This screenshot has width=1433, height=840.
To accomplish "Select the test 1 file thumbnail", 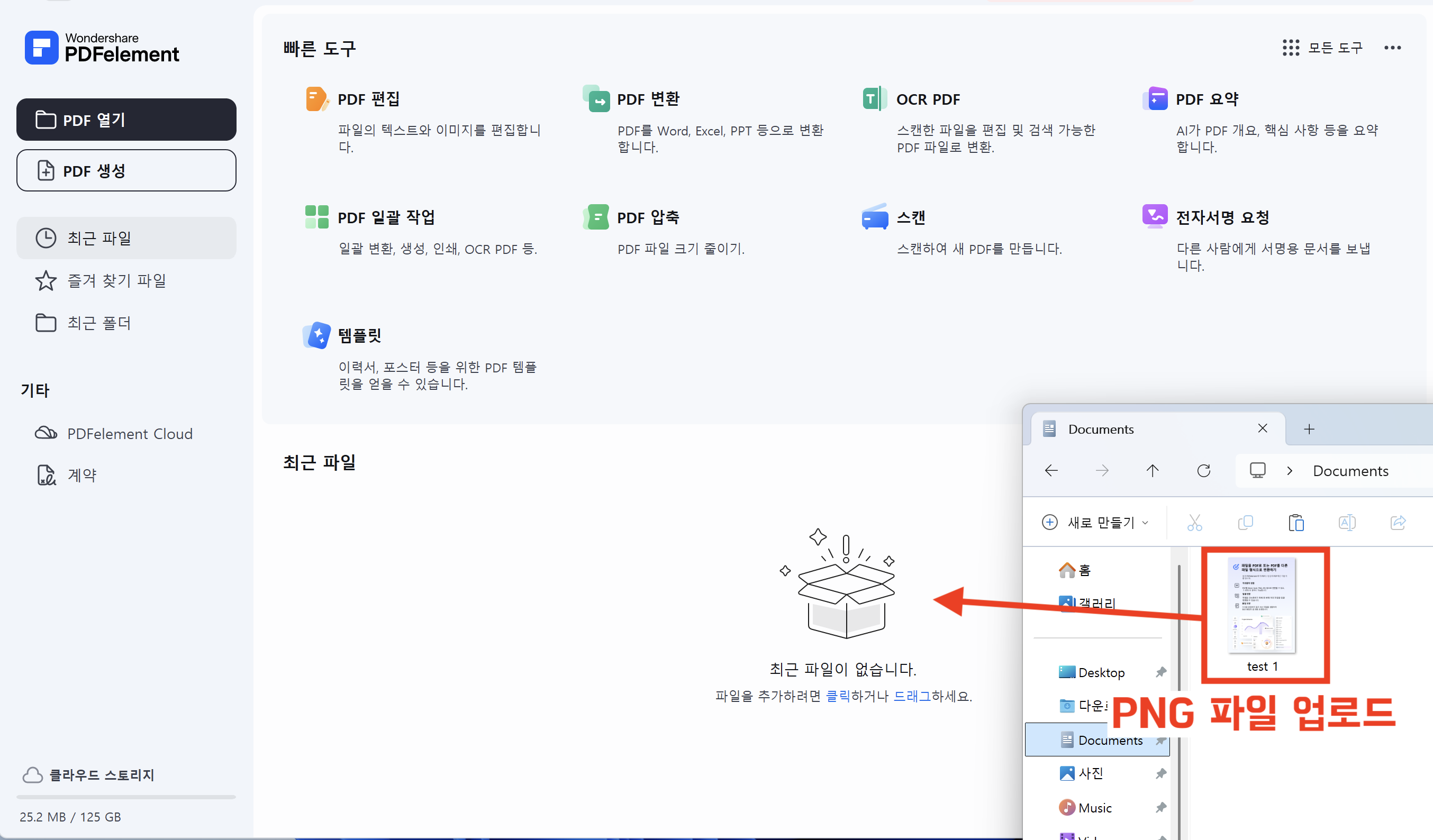I will click(1263, 605).
